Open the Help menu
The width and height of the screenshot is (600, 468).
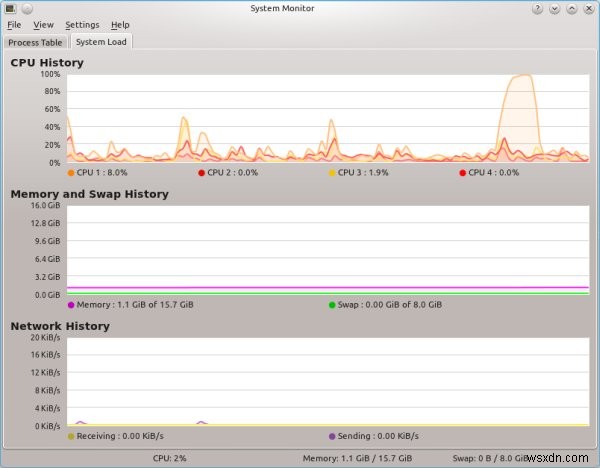tap(120, 24)
